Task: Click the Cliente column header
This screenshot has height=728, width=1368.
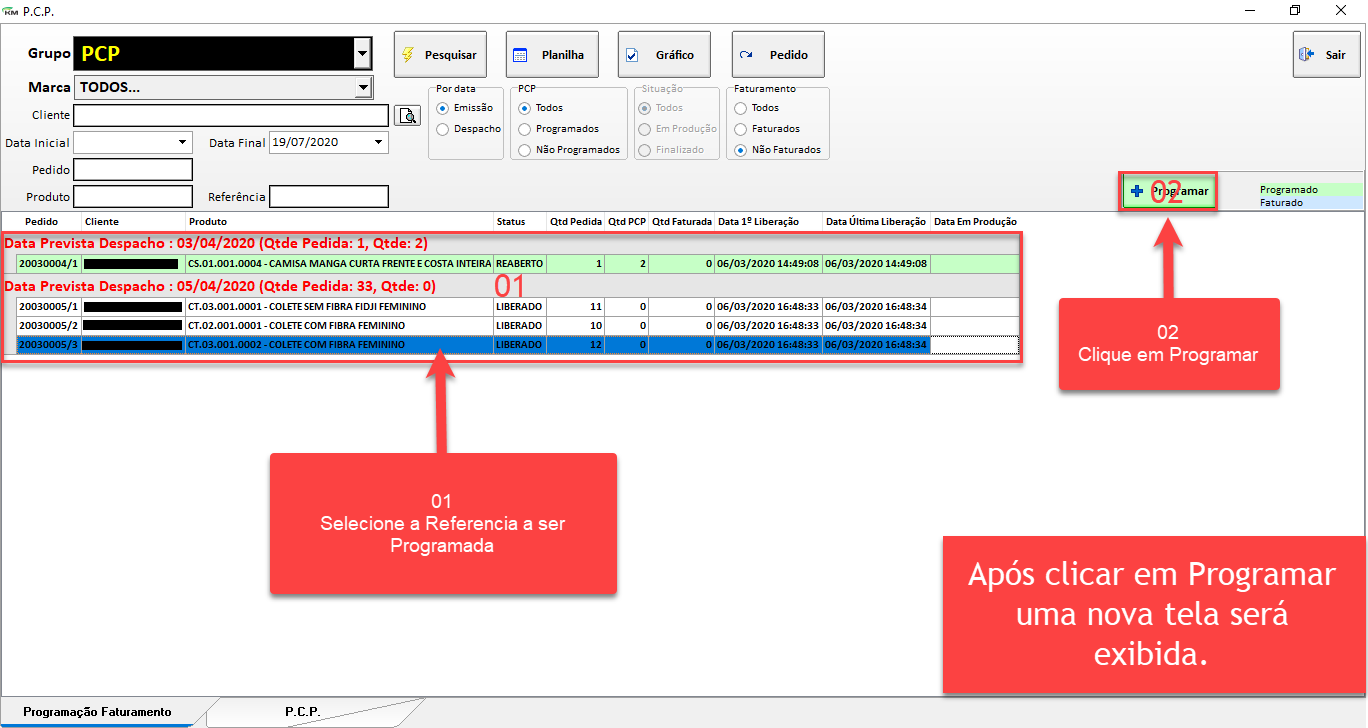Action: point(133,221)
